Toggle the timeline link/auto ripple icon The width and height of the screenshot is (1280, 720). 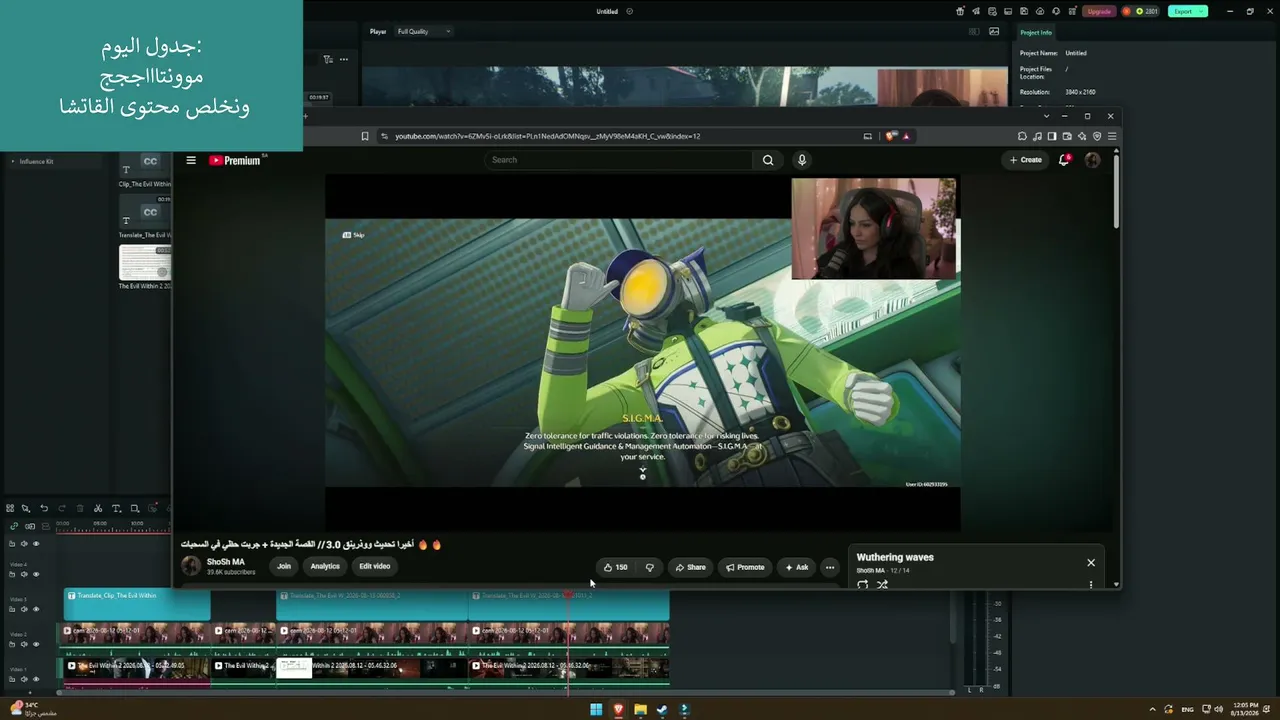coord(14,526)
